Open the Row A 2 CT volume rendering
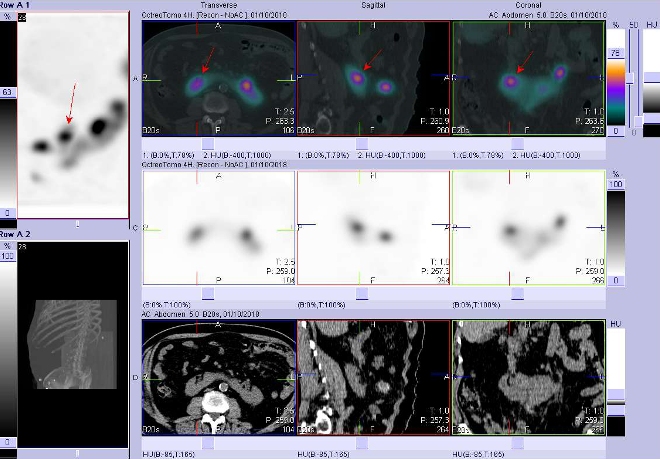 [74, 345]
